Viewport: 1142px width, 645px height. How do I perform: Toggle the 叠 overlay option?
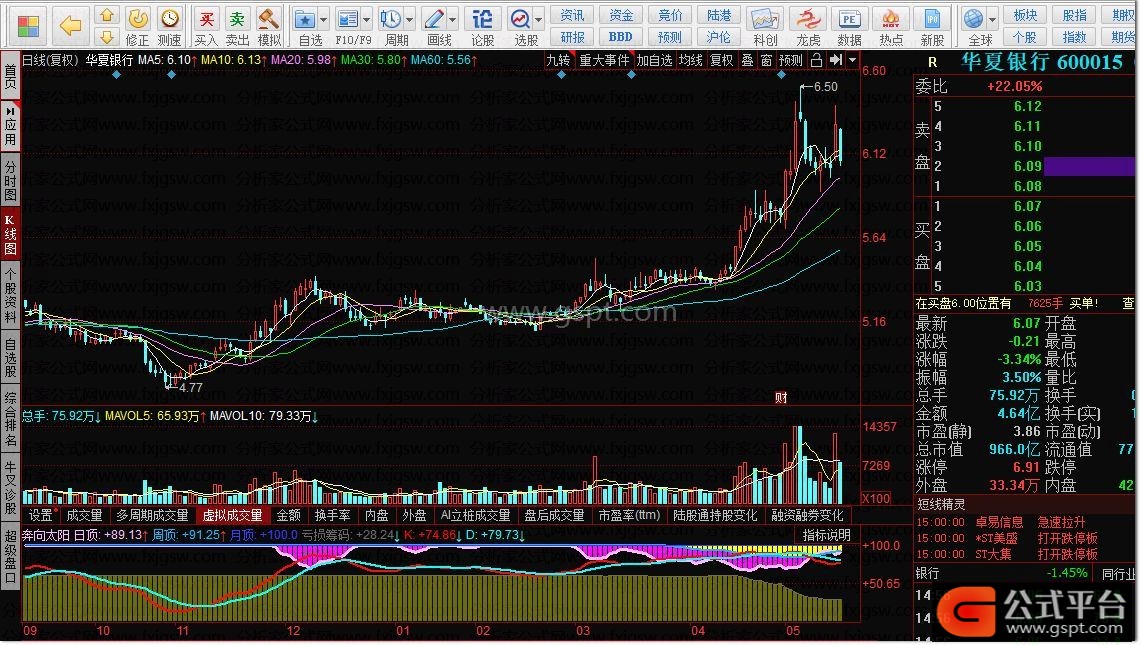point(748,60)
